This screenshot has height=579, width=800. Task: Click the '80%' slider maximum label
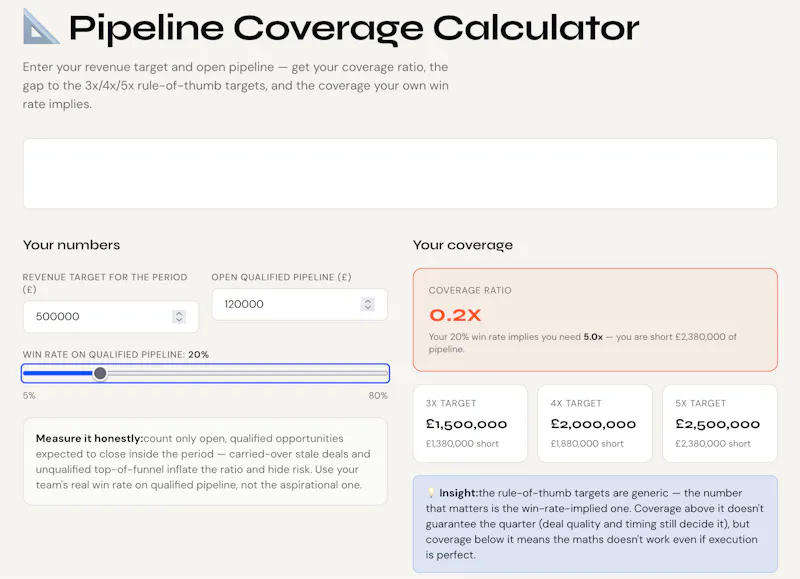(x=378, y=395)
